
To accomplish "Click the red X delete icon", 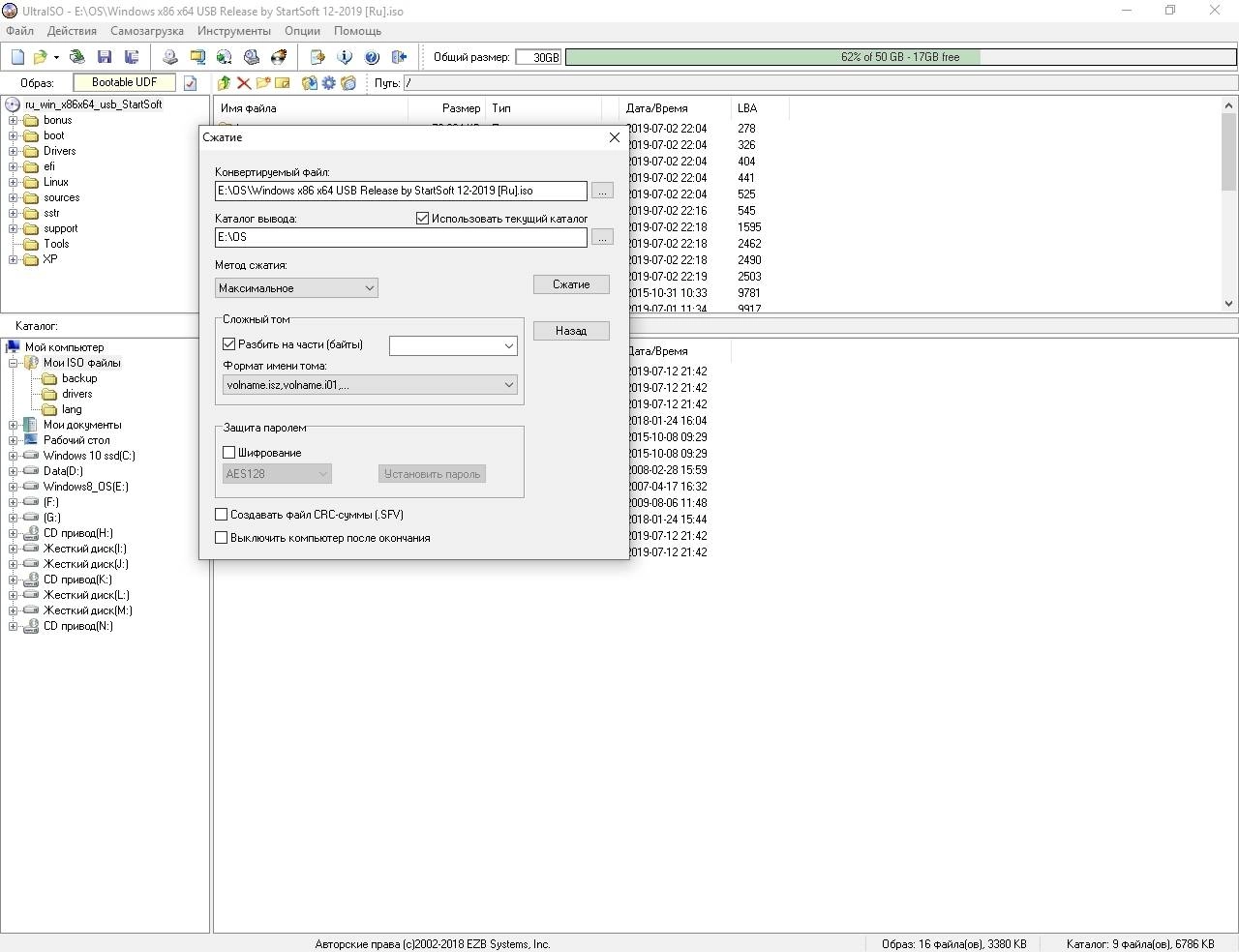I will pos(244,83).
